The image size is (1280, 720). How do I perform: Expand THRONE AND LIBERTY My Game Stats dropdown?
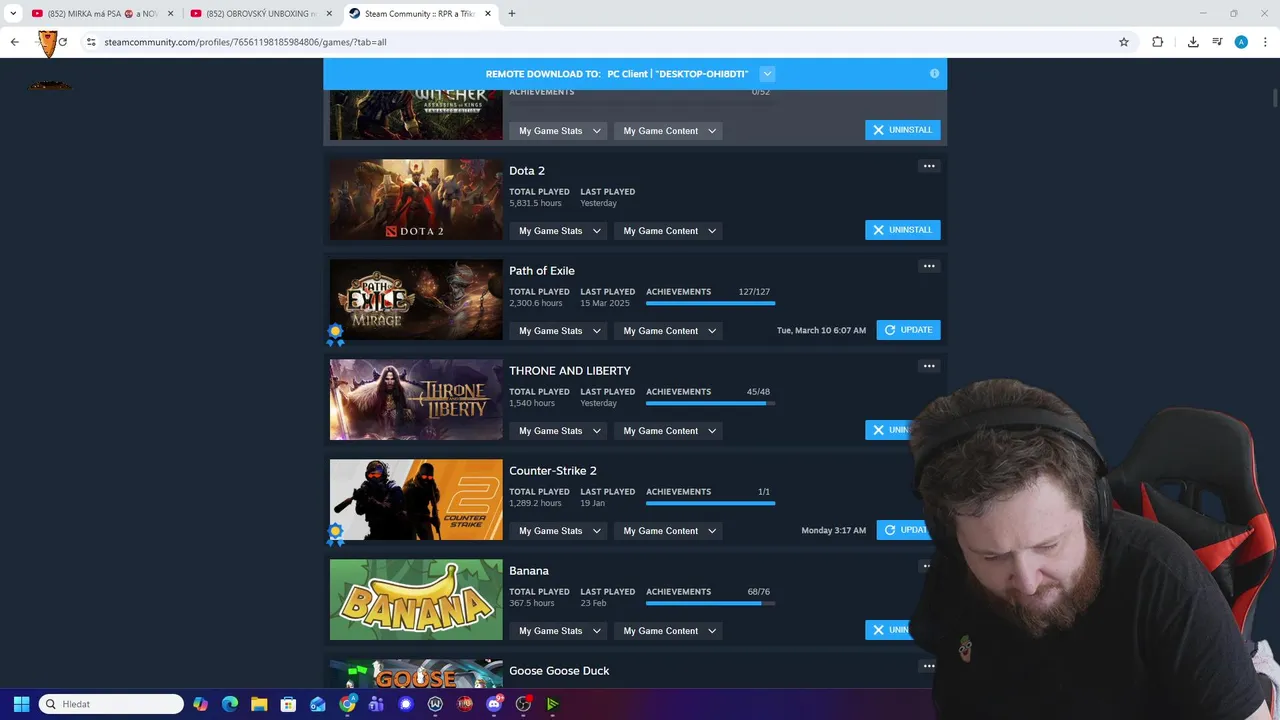coord(558,431)
